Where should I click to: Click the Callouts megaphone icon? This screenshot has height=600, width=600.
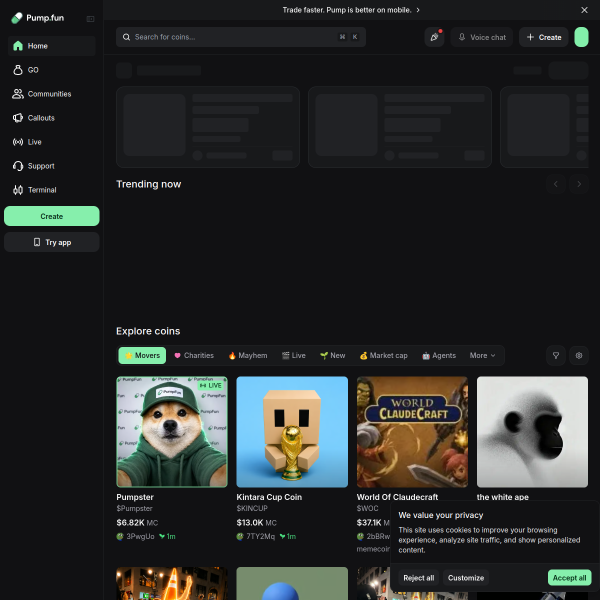point(18,118)
